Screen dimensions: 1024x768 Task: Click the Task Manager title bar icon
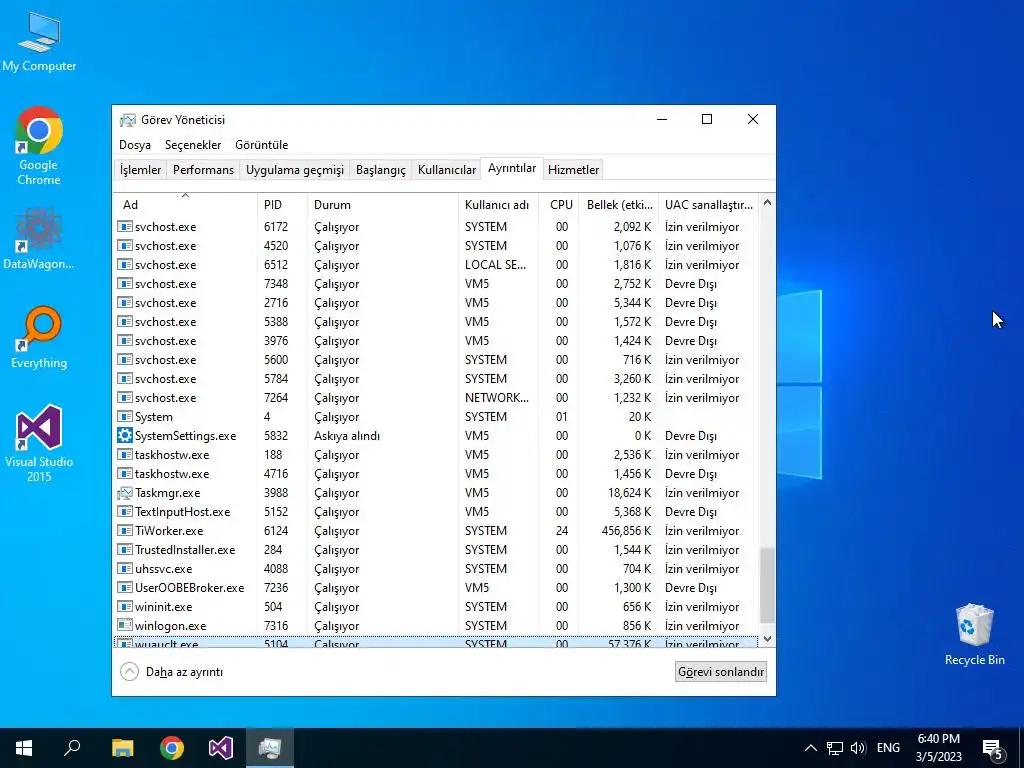(127, 120)
